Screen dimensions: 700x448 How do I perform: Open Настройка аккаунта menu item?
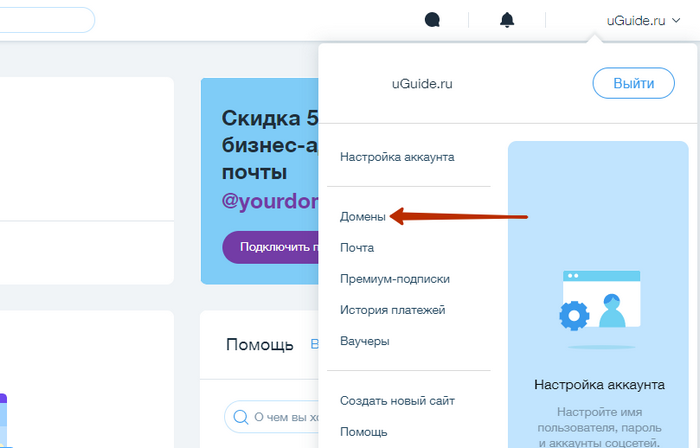click(397, 157)
